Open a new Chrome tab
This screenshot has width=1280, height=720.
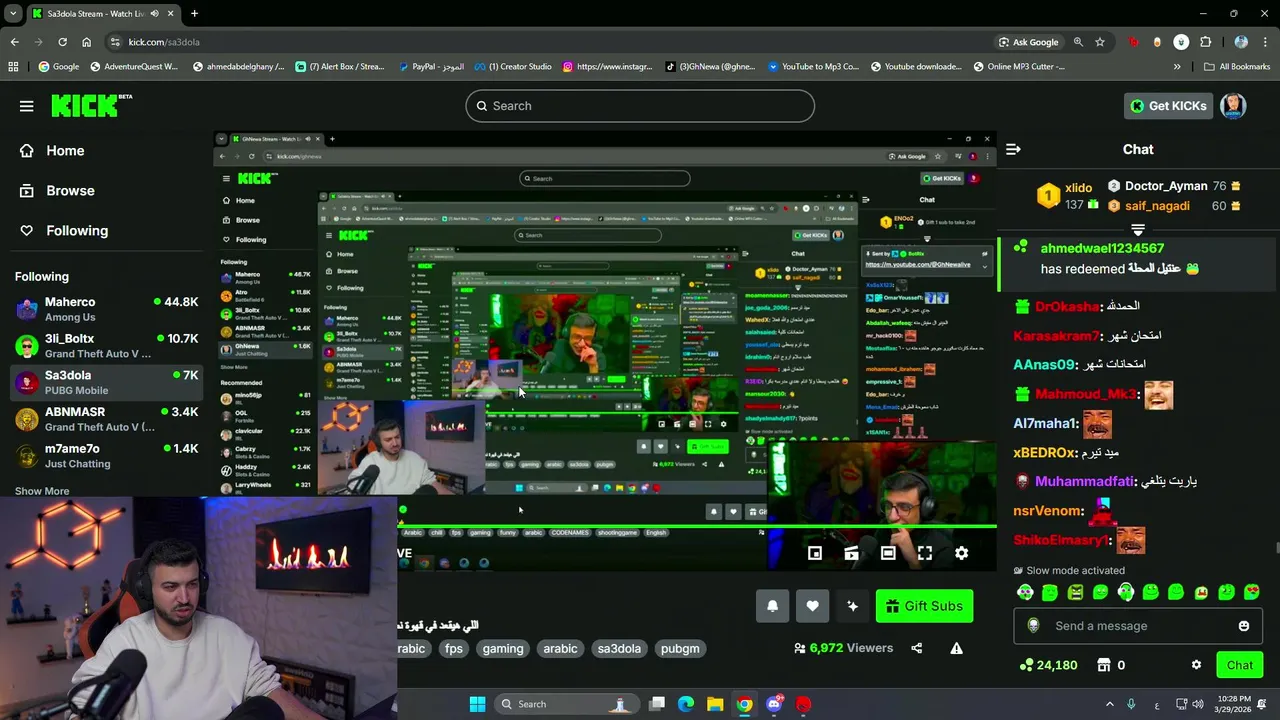click(x=194, y=13)
